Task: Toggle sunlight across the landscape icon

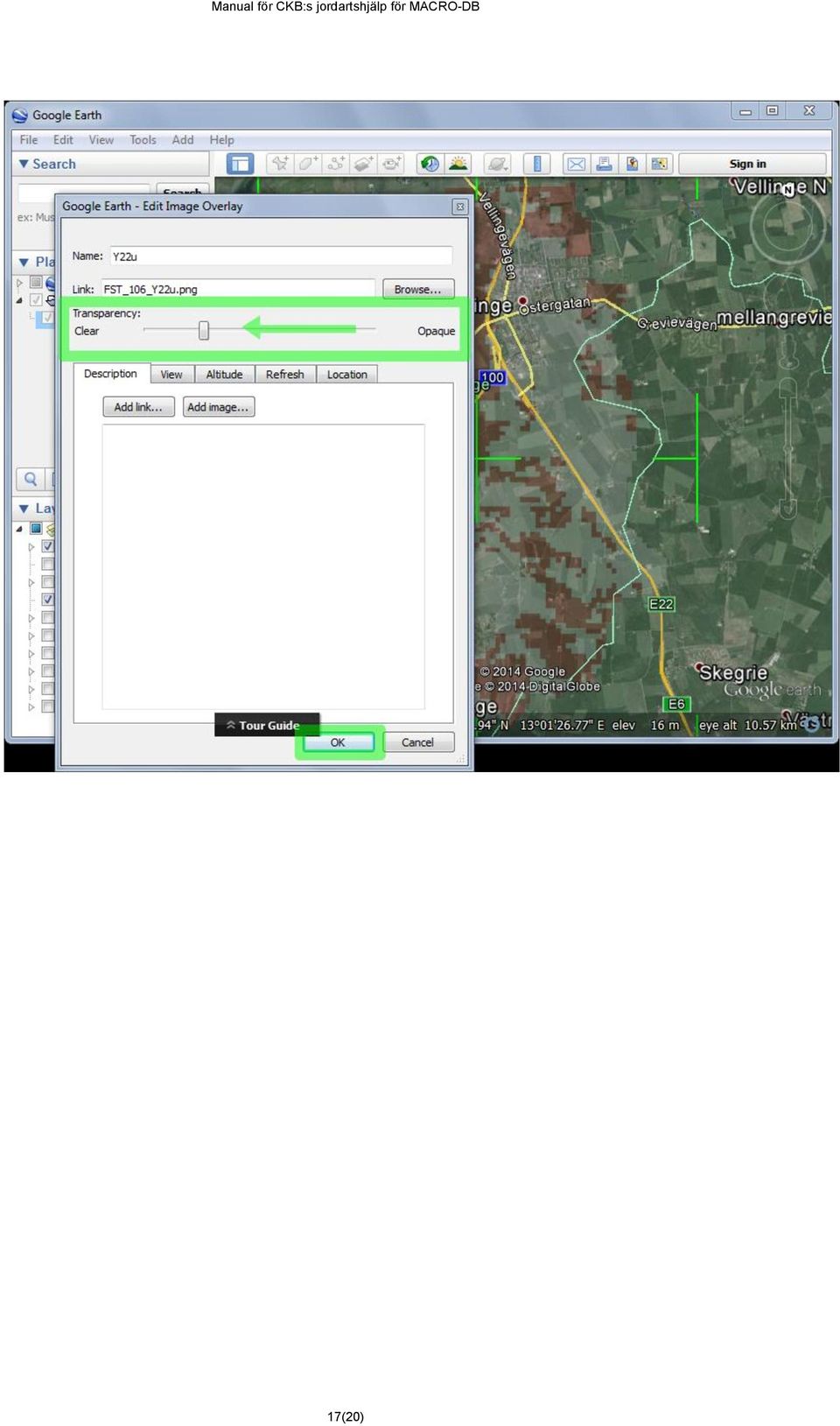Action: [458, 164]
